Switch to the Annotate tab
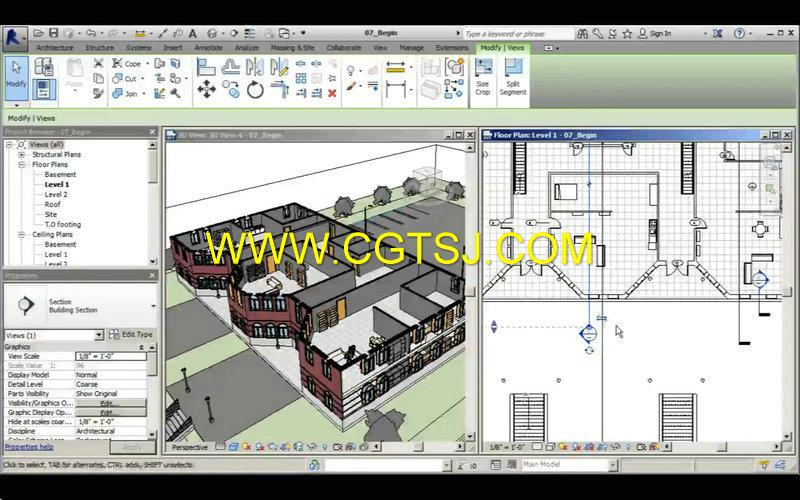Image resolution: width=800 pixels, height=500 pixels. coord(208,48)
